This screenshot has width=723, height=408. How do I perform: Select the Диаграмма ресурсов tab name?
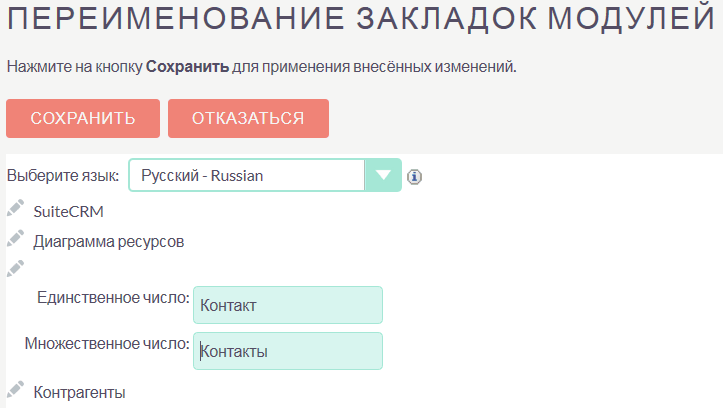pos(109,242)
